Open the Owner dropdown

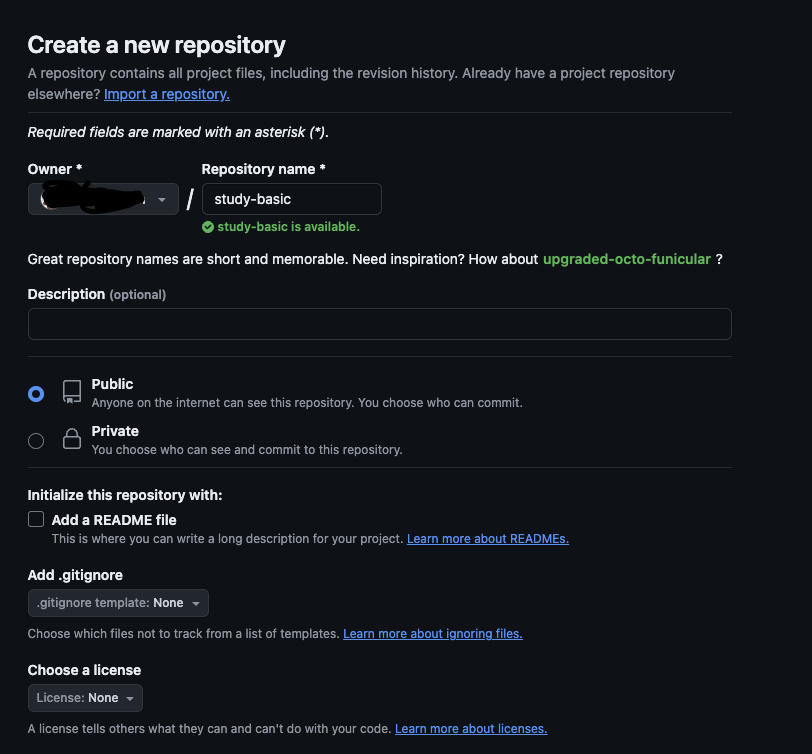(103, 199)
